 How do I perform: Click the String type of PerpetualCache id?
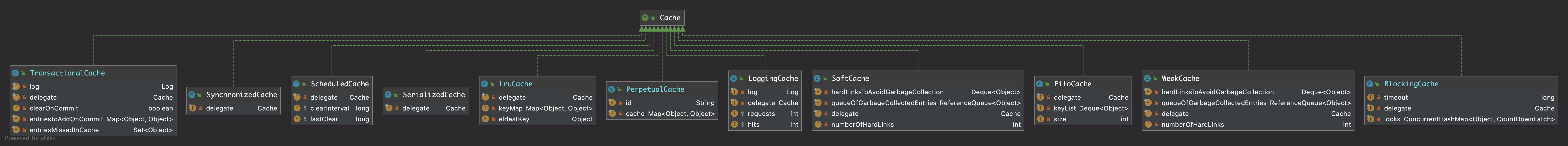(x=705, y=103)
